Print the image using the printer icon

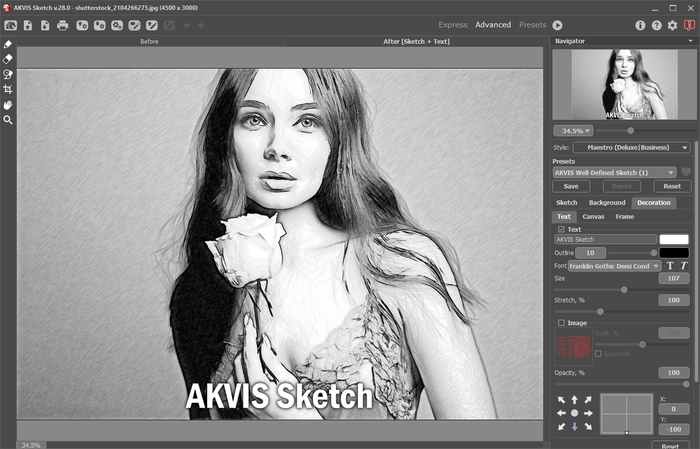[x=62, y=25]
